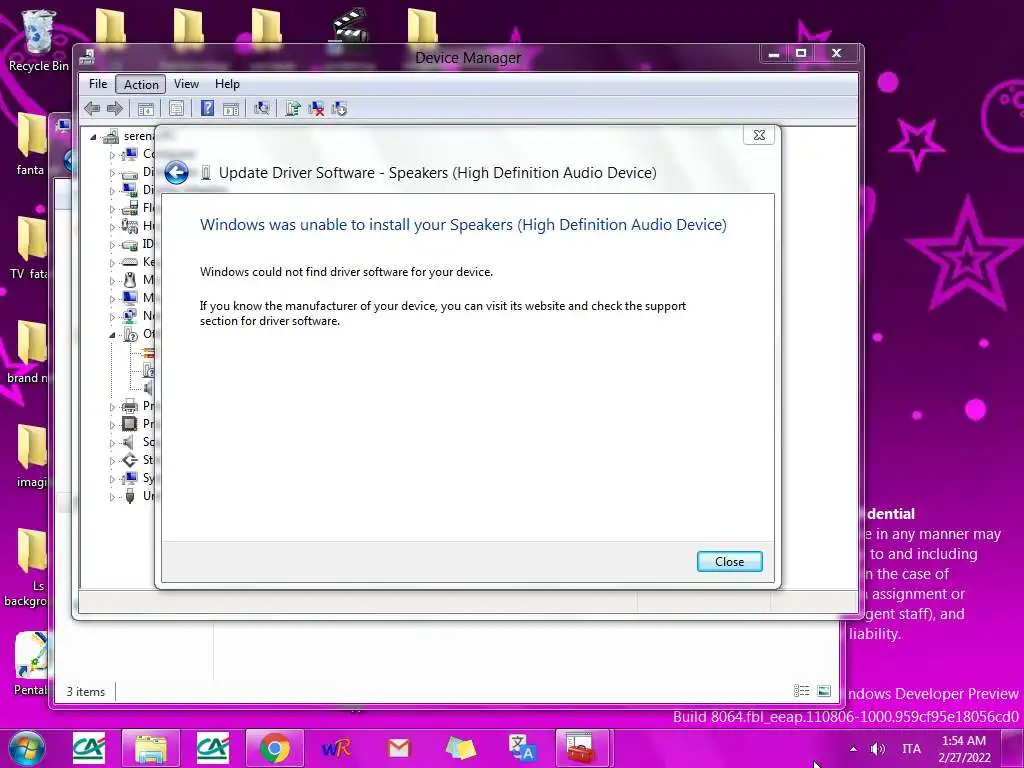Select the mouse device icon in the tree
Image resolution: width=1024 pixels, height=768 pixels.
[130, 280]
